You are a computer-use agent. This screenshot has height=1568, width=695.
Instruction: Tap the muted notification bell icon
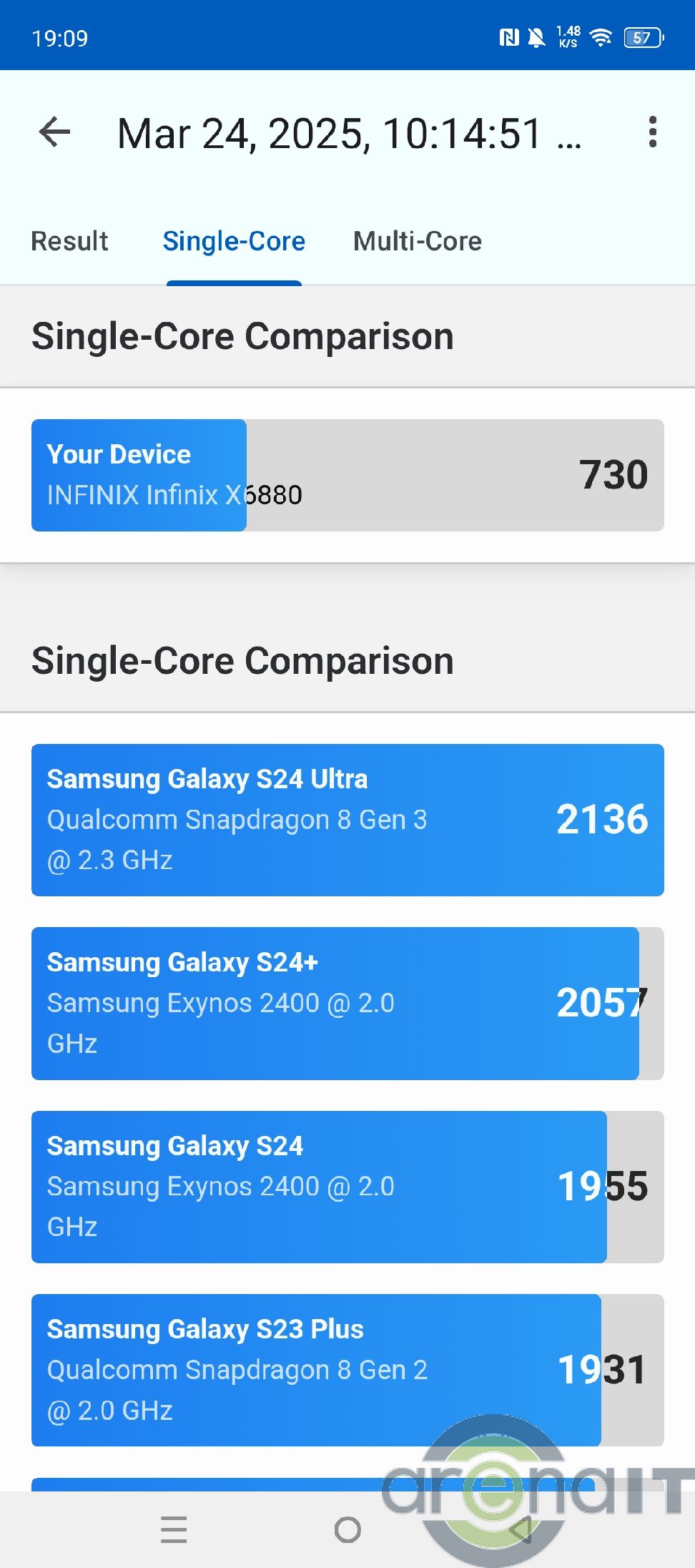click(536, 37)
